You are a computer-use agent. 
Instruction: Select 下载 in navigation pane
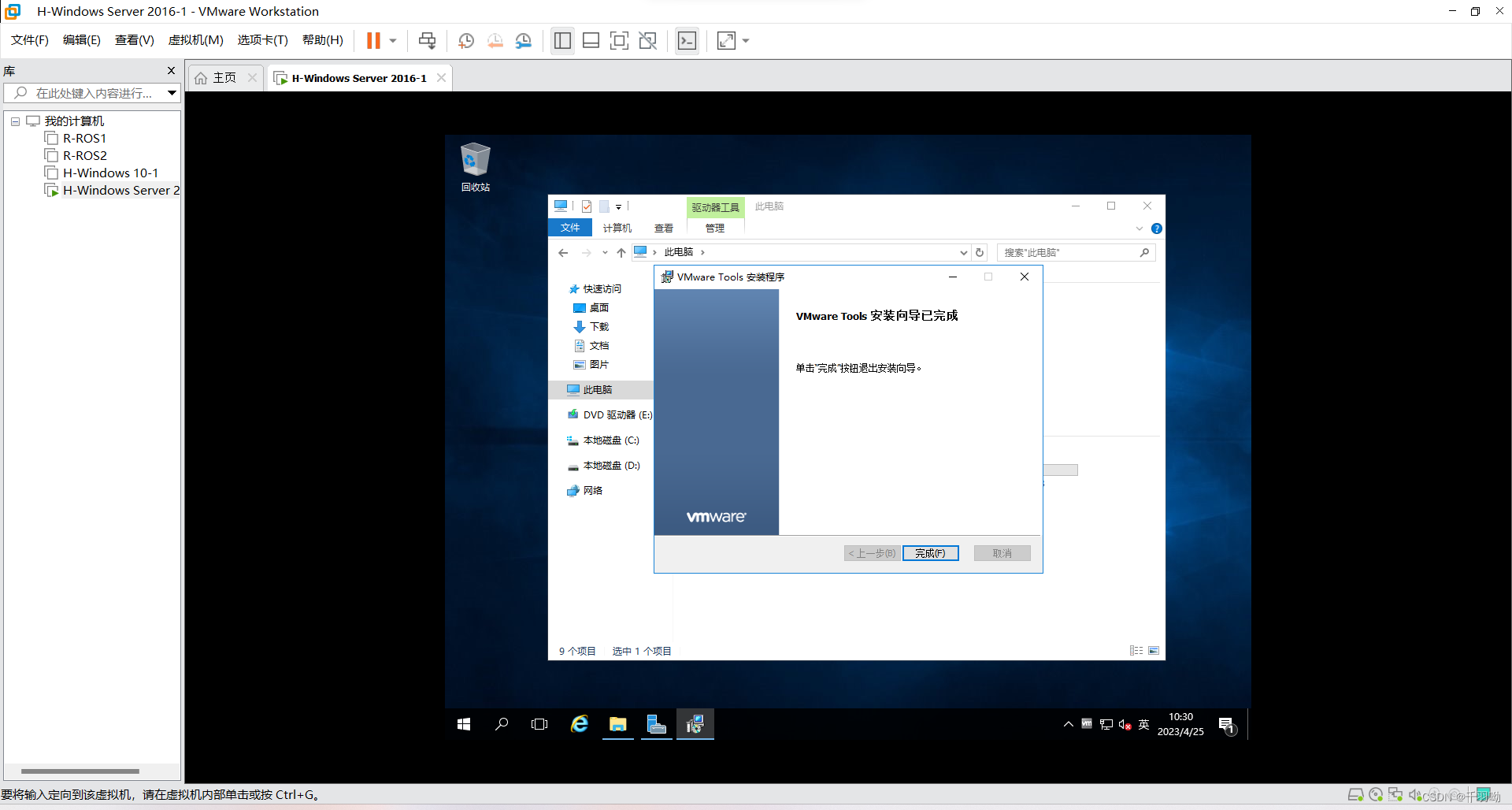coord(591,327)
